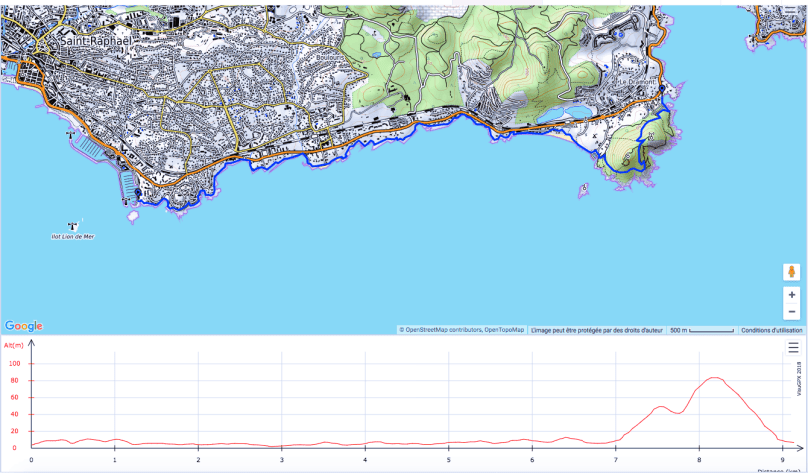Open the elevation chart hamburger menu
808x473 pixels.
click(793, 348)
